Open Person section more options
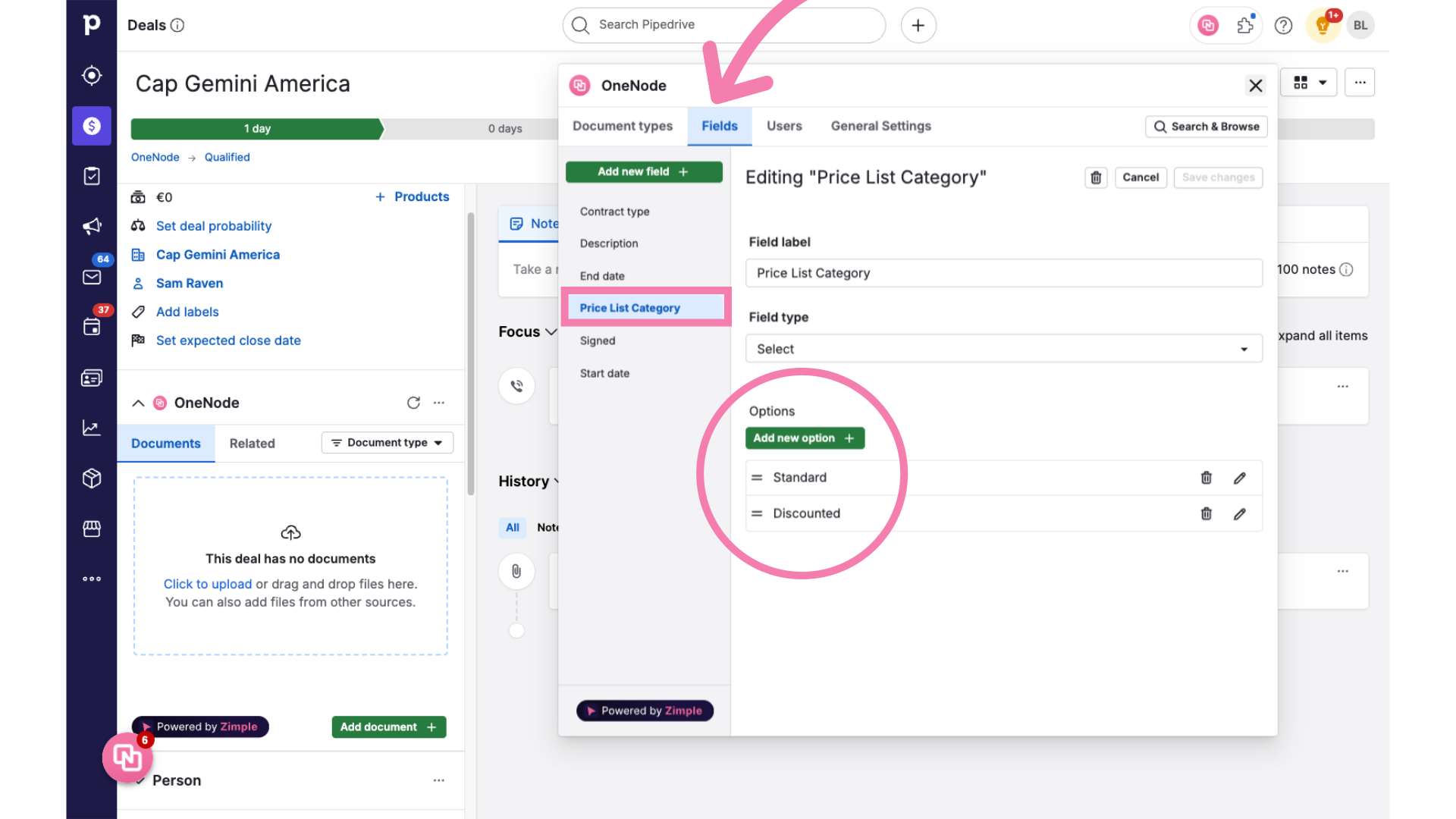1456x819 pixels. (439, 780)
